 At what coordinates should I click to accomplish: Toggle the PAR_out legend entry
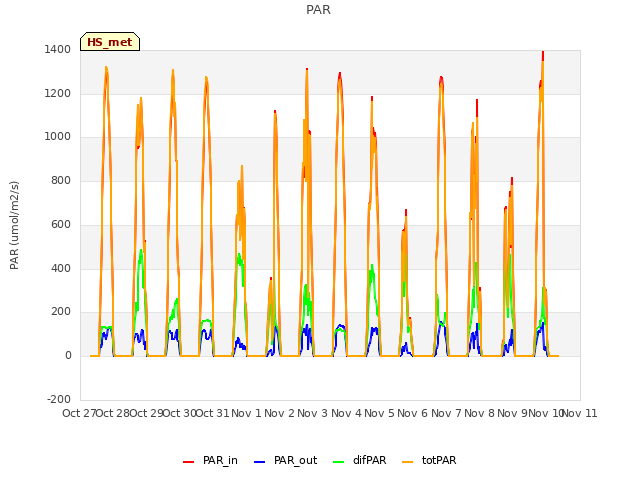click(x=285, y=461)
